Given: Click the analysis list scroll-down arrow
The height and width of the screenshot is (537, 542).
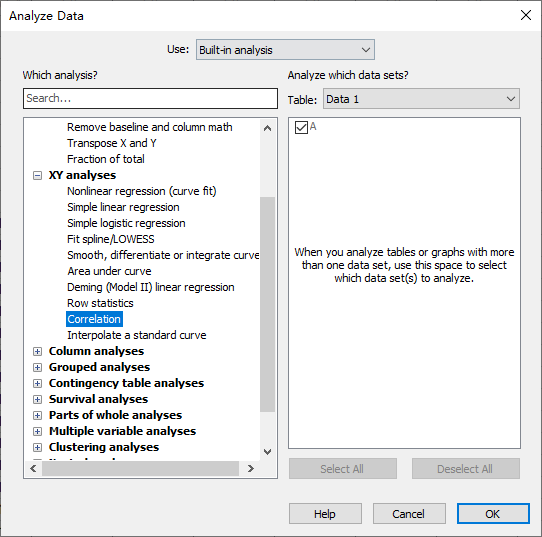Looking at the screenshot, I should coord(267,452).
